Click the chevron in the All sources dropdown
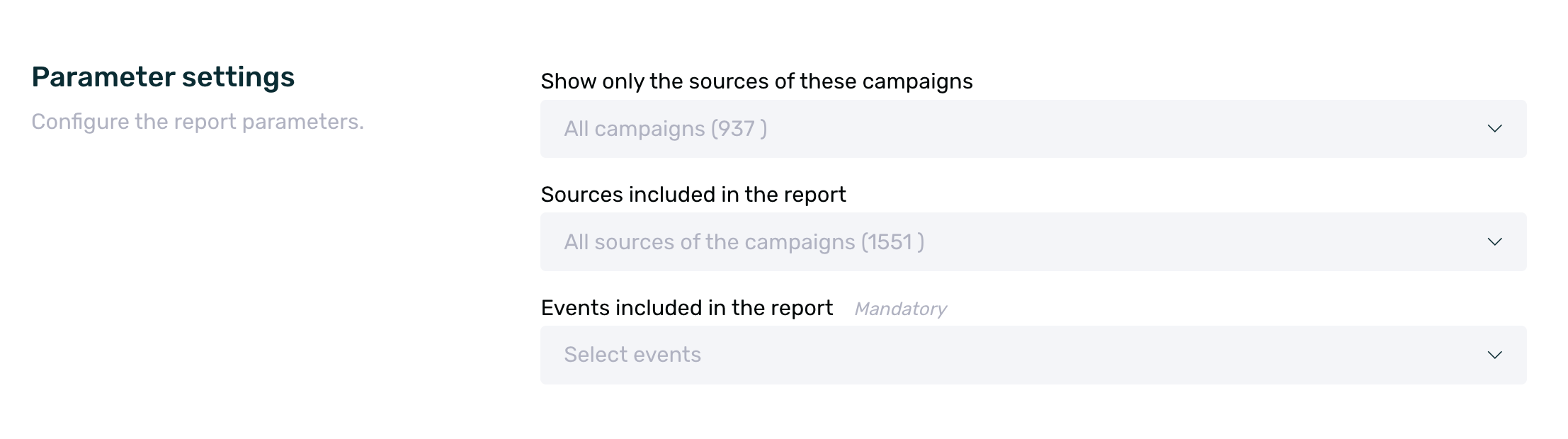Image resolution: width=1568 pixels, height=439 pixels. coord(1494,242)
